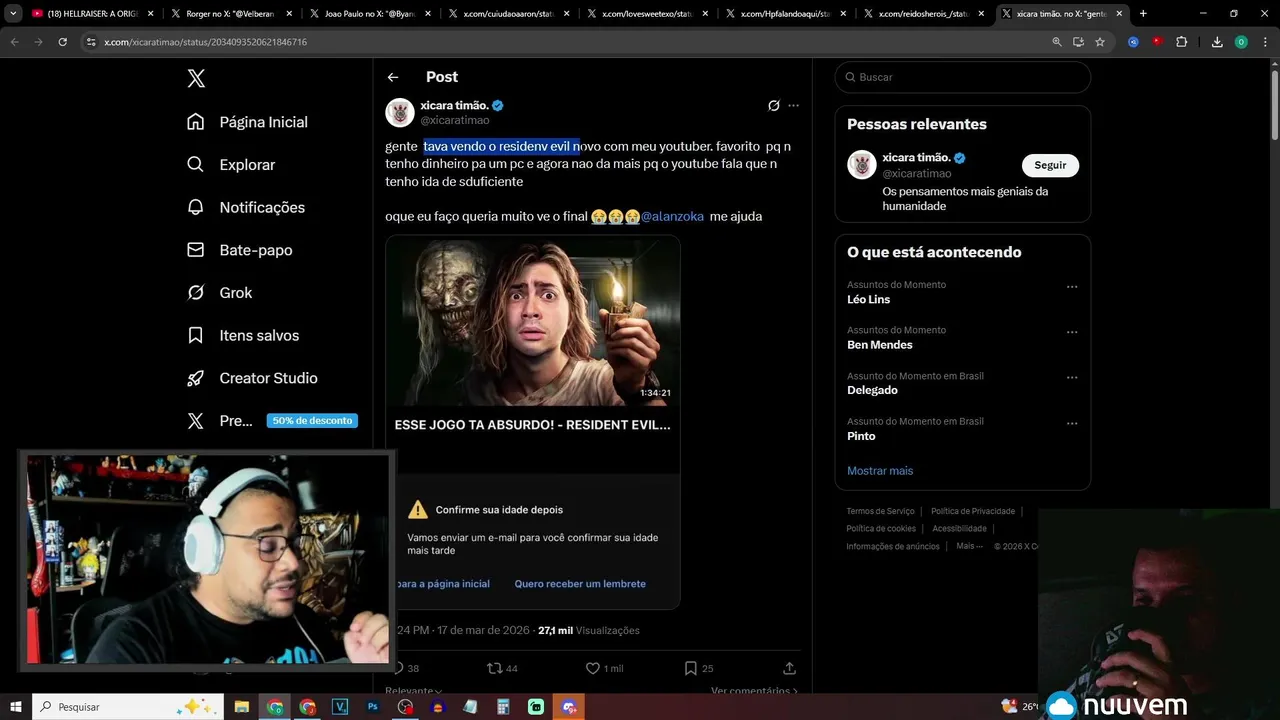Open Explorar in sidebar
The width and height of the screenshot is (1280, 720).
[231, 165]
